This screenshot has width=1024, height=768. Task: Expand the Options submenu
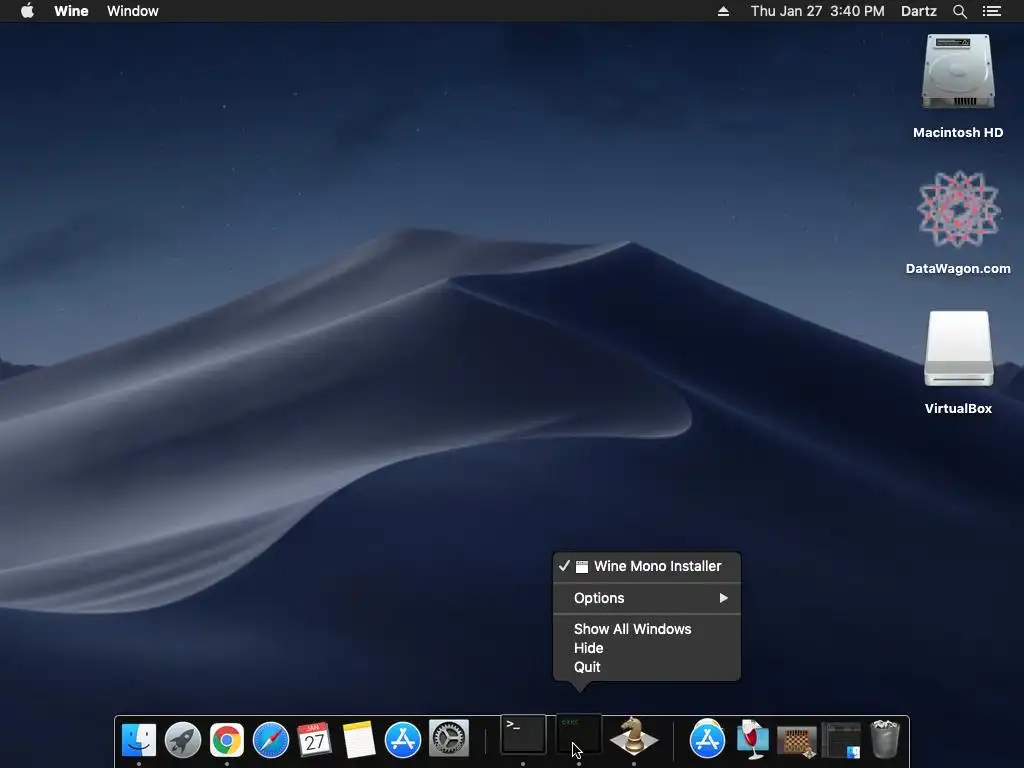point(647,598)
